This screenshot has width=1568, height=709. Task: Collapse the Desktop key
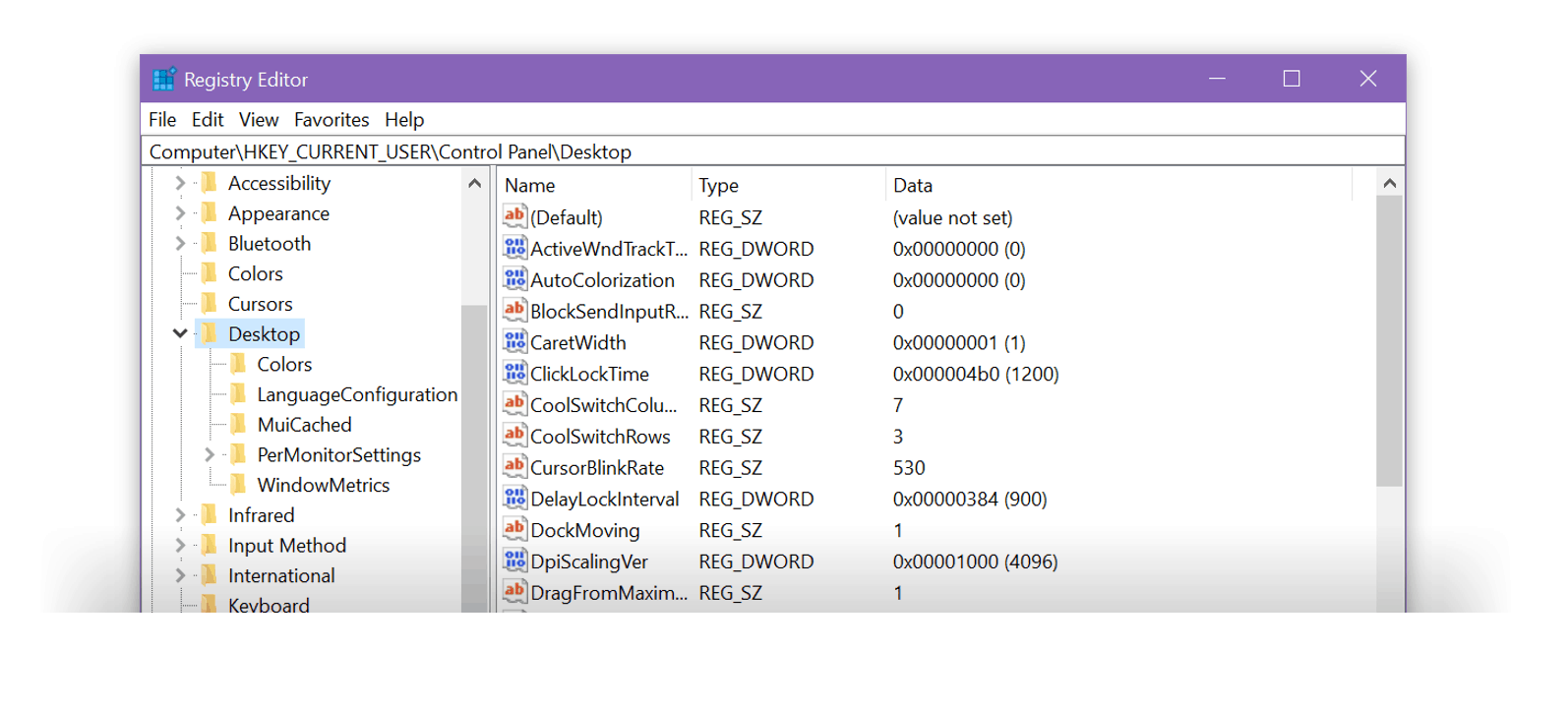(180, 333)
